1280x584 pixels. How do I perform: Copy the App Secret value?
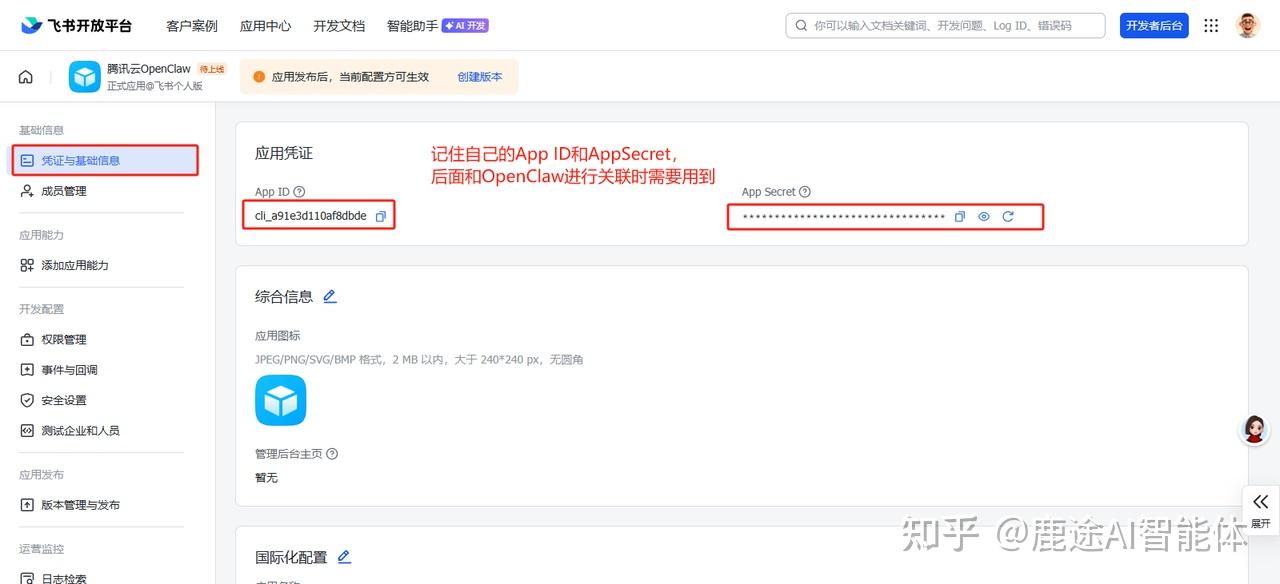pos(960,216)
